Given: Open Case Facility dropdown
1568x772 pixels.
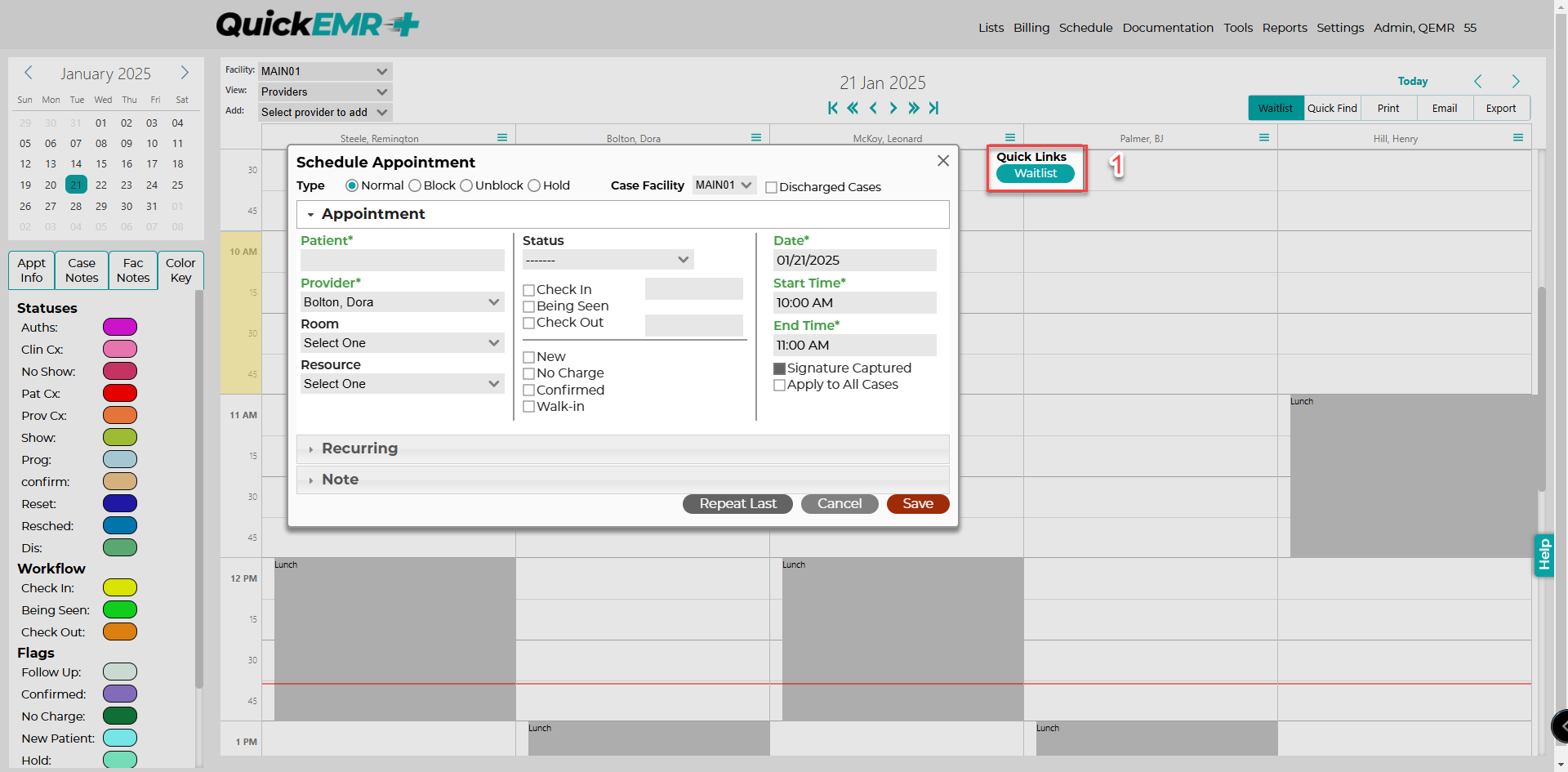Looking at the screenshot, I should (x=724, y=185).
